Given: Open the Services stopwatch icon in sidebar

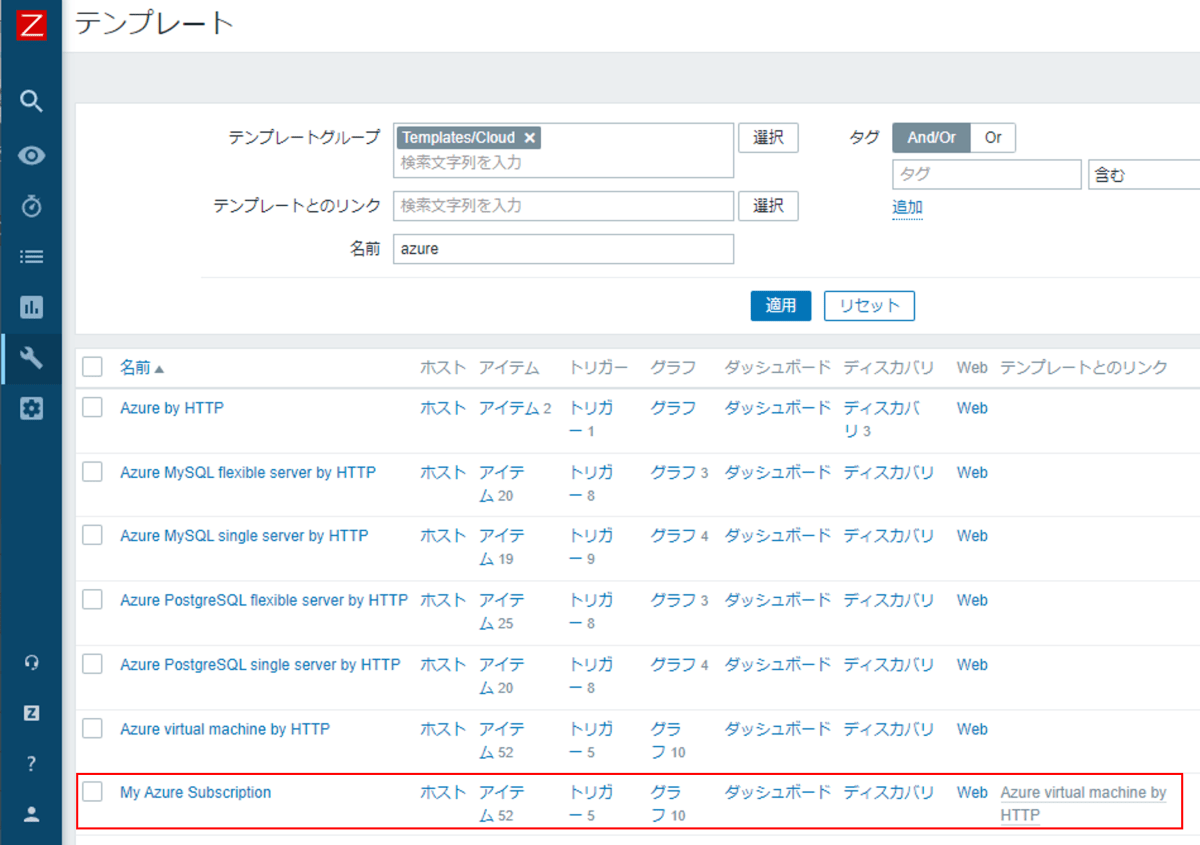Looking at the screenshot, I should [31, 206].
